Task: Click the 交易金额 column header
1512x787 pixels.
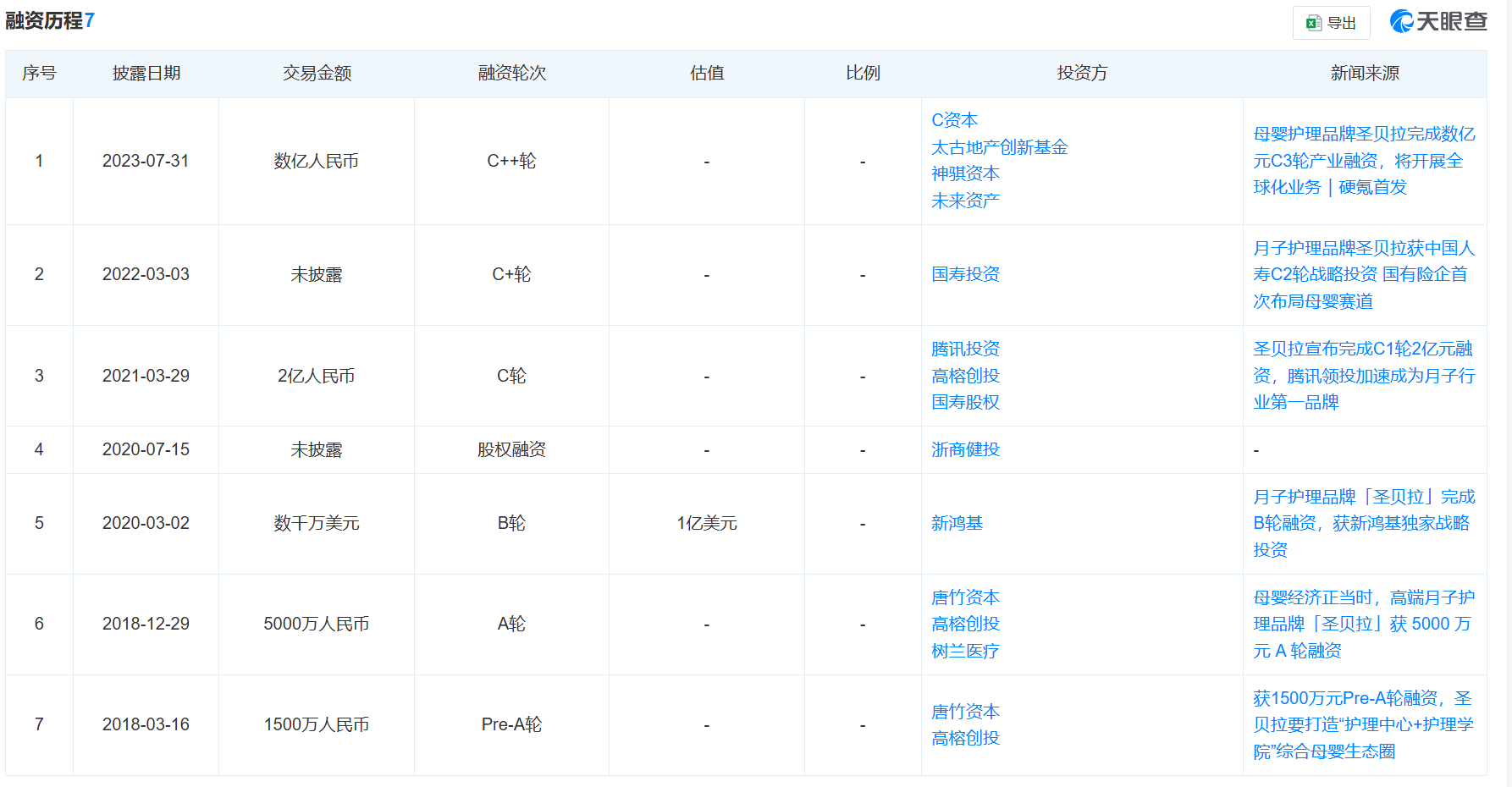Action: (x=317, y=74)
